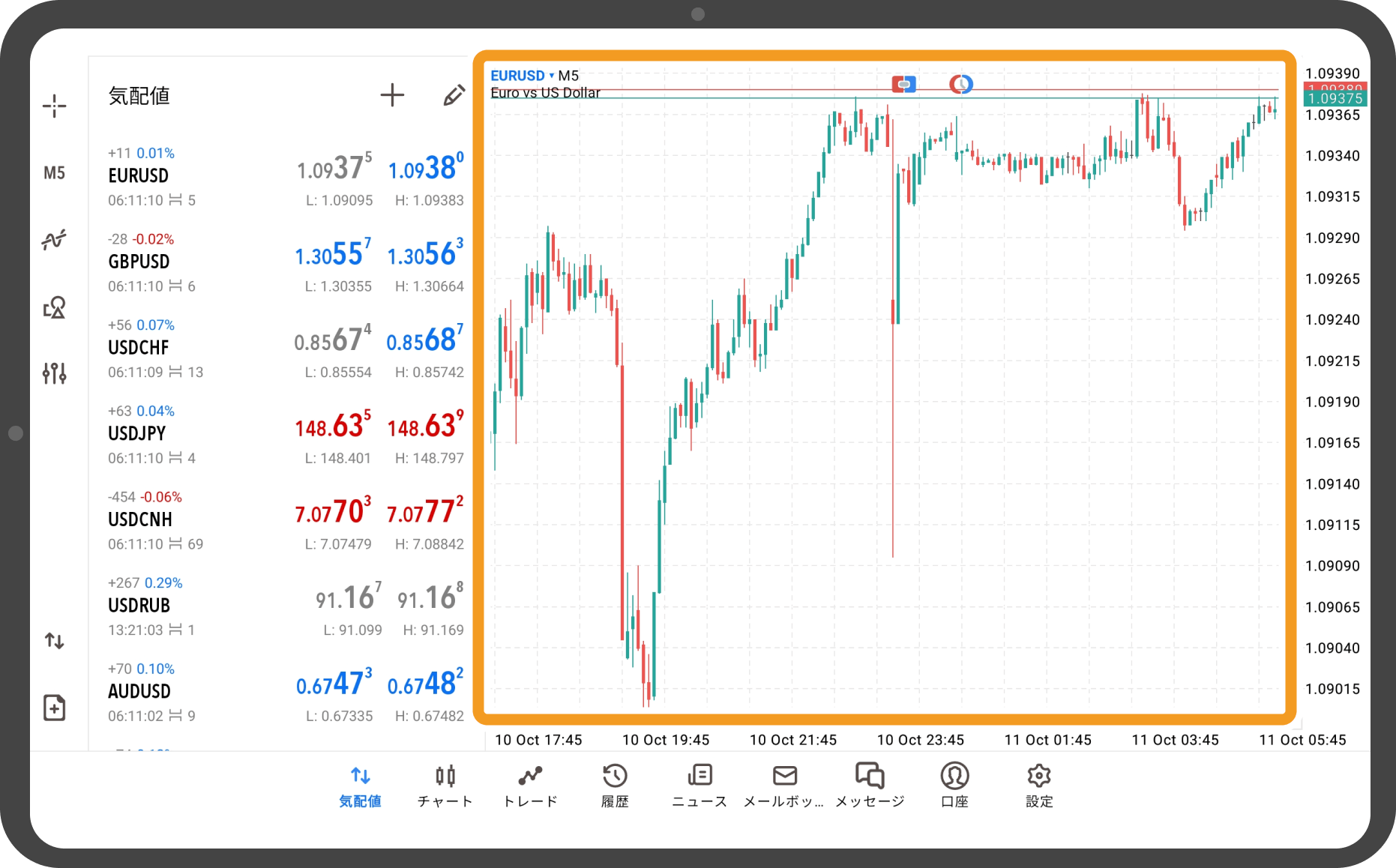Add a symbol with the plus icon

pyautogui.click(x=392, y=95)
